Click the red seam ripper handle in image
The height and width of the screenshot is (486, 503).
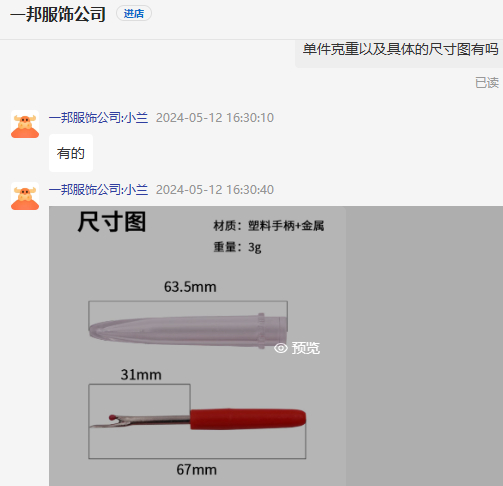tap(248, 419)
